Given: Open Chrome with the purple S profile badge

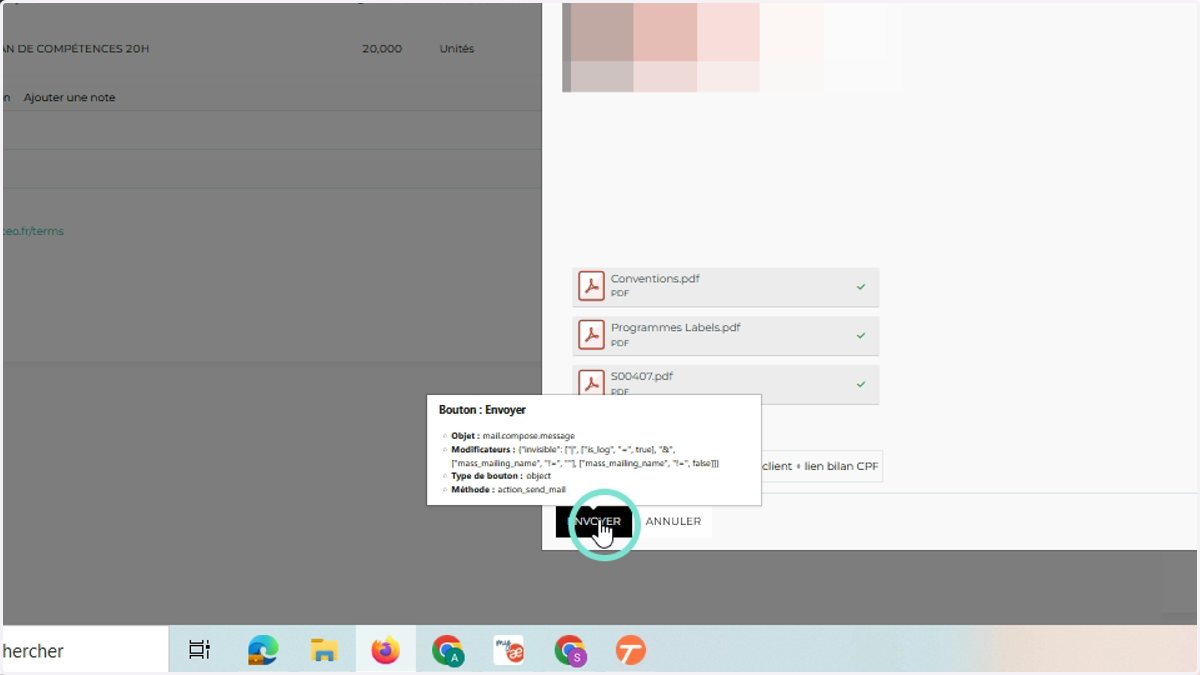Looking at the screenshot, I should point(570,650).
